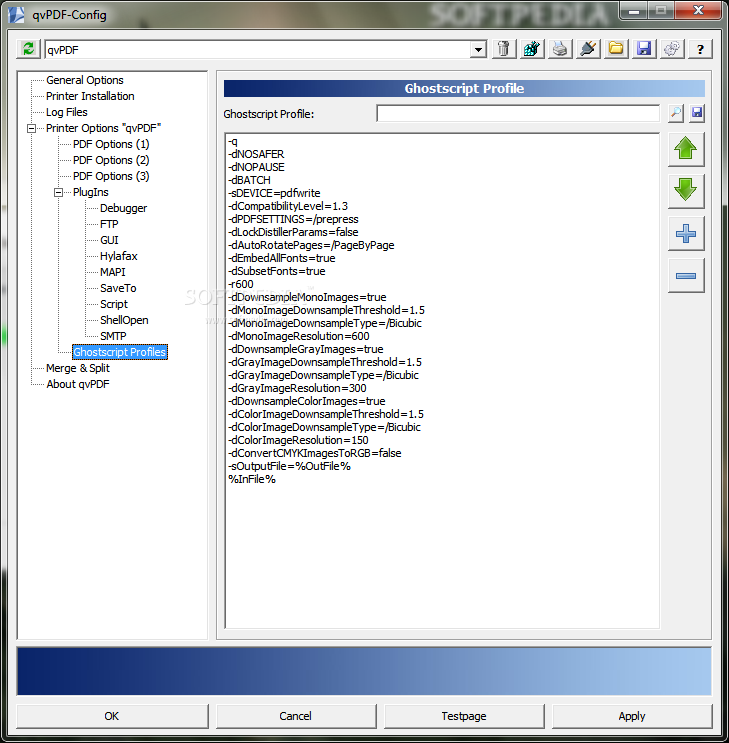Viewport: 729px width, 743px height.
Task: Select the -dDownsampleMonoImages=true line
Action: click(307, 298)
